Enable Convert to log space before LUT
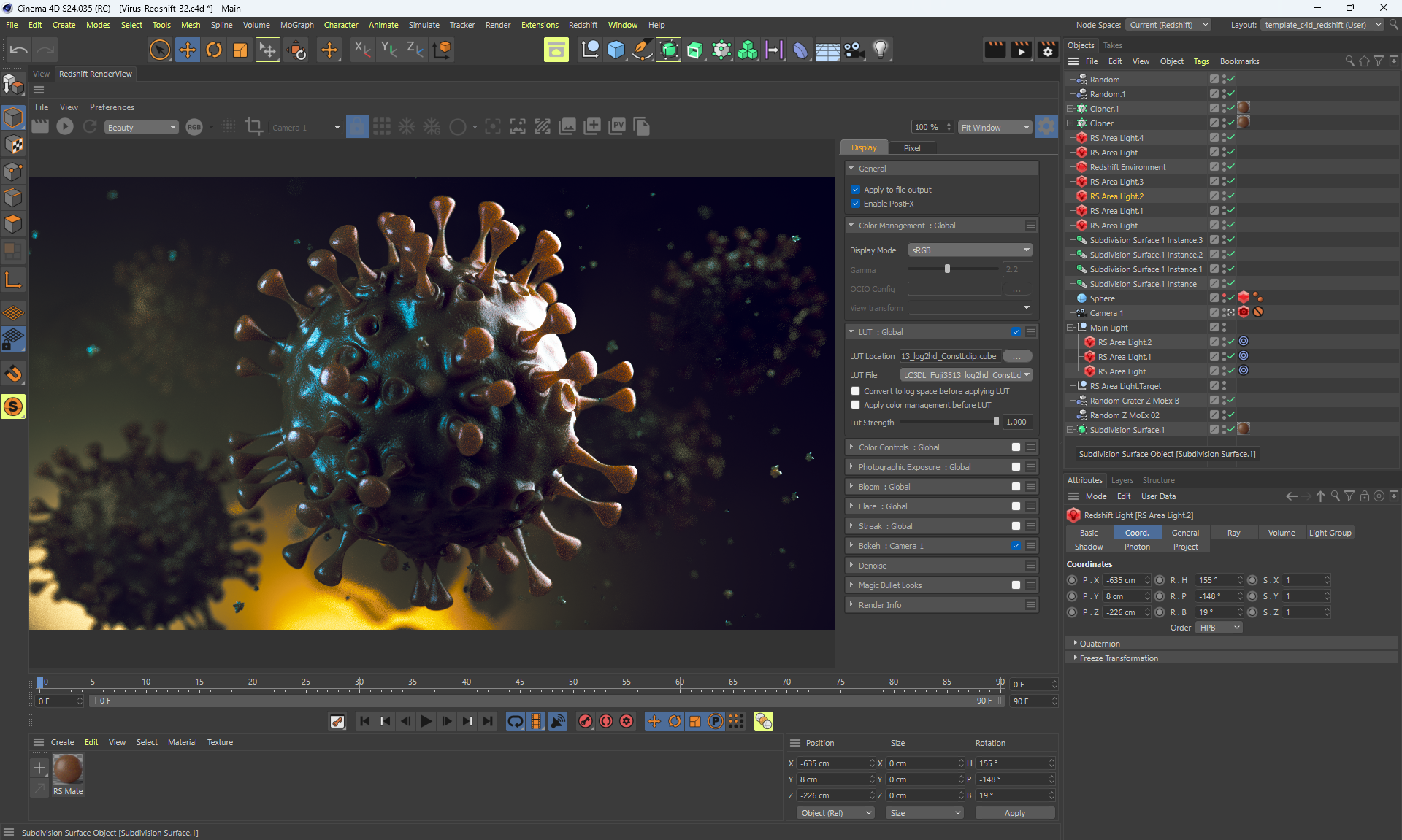 [855, 391]
